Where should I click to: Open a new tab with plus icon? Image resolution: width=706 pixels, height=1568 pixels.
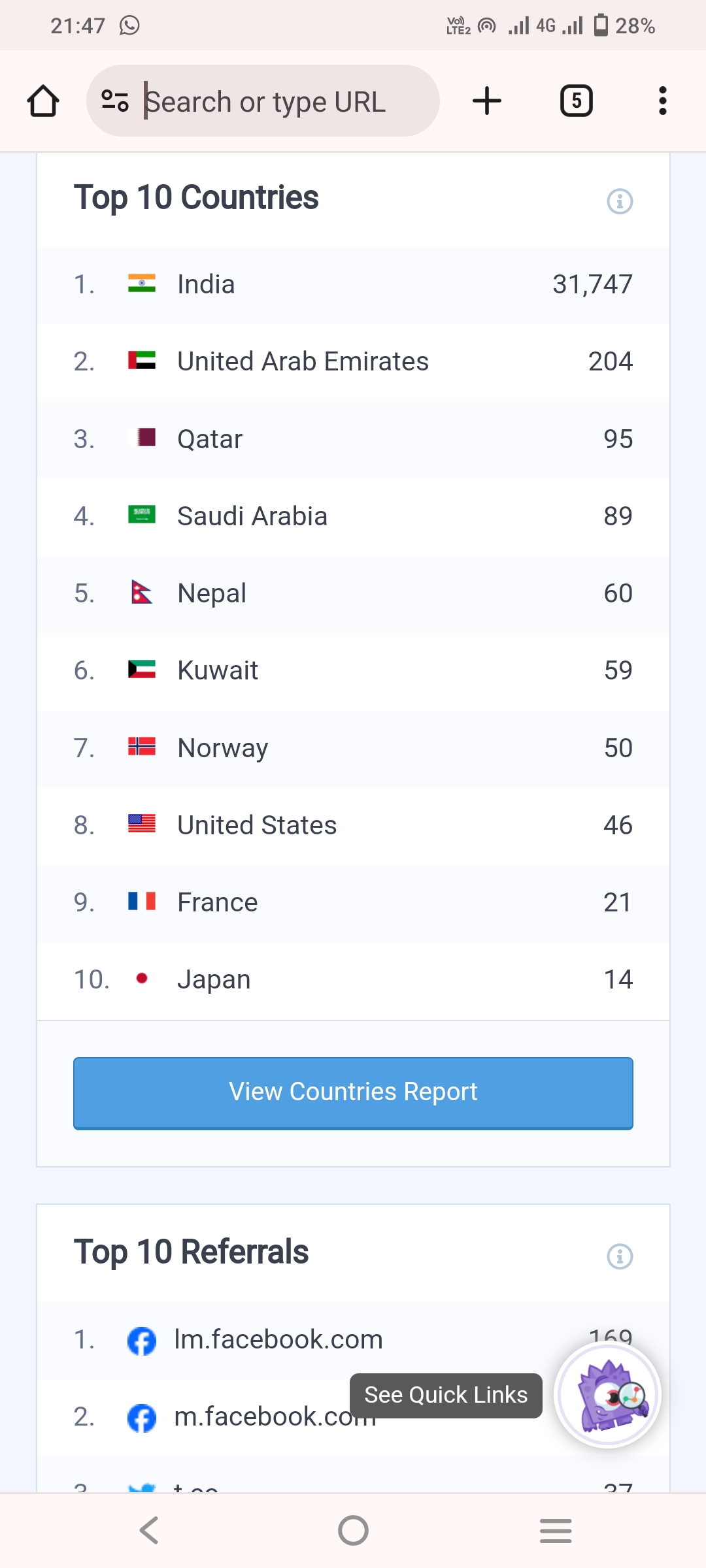[487, 101]
